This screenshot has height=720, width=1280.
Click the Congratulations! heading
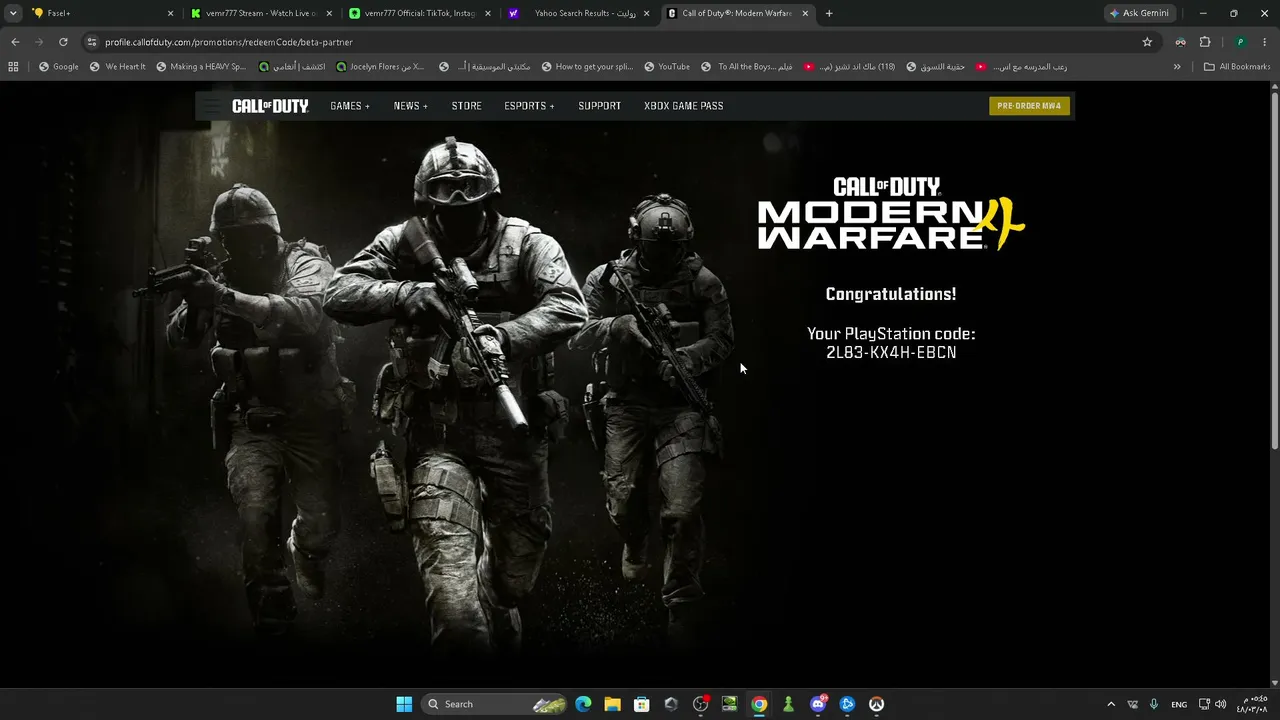click(891, 294)
